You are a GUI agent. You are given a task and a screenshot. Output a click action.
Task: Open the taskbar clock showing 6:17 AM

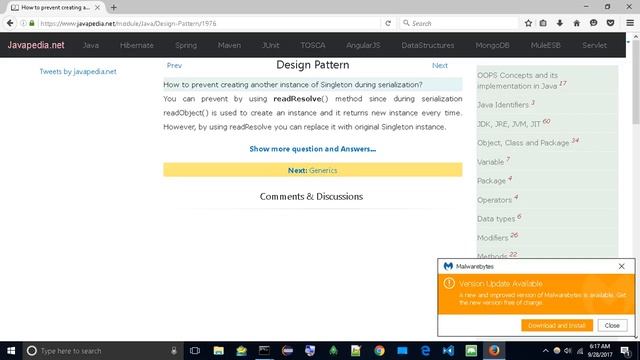pos(600,351)
